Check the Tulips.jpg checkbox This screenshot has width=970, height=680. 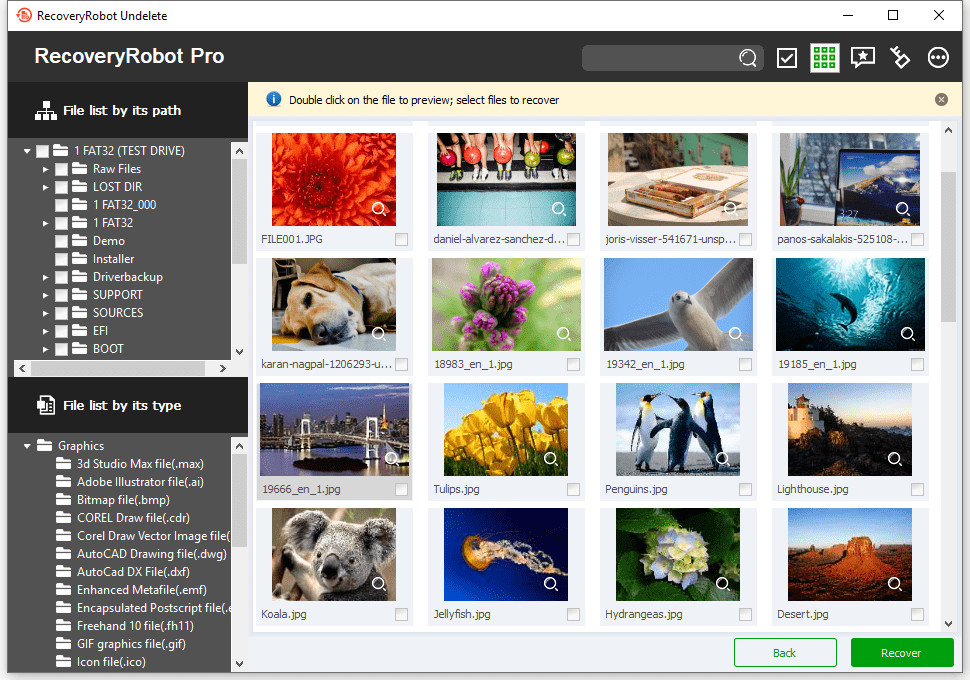[573, 489]
